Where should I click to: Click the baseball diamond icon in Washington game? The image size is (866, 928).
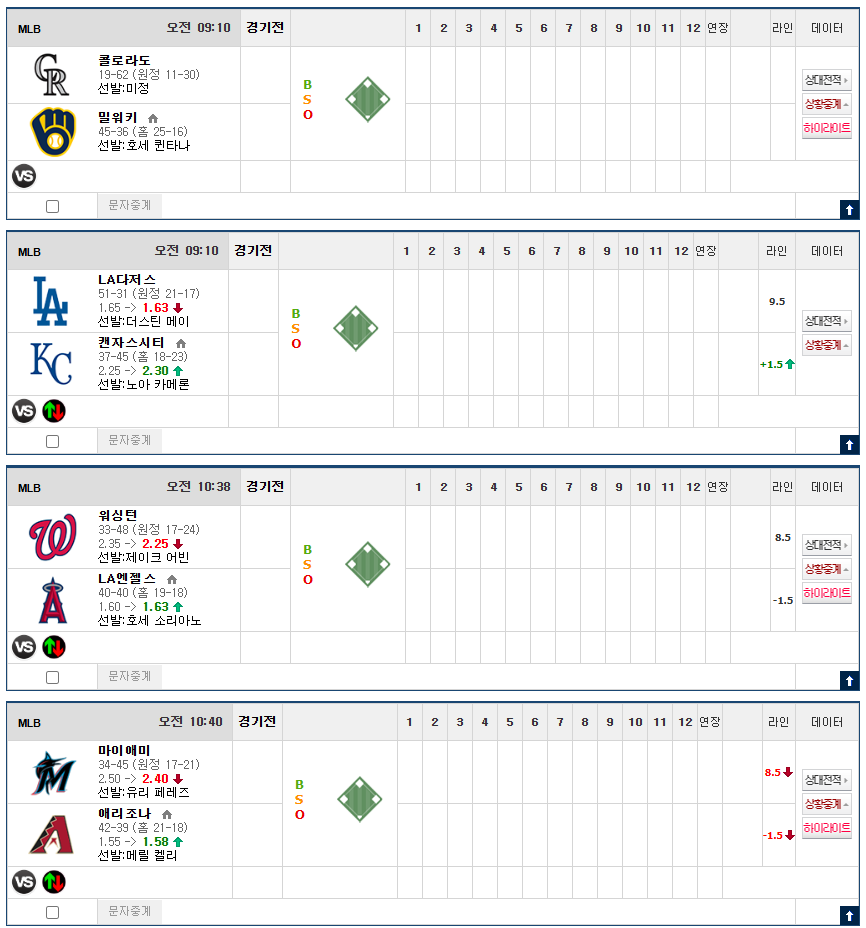(x=368, y=564)
